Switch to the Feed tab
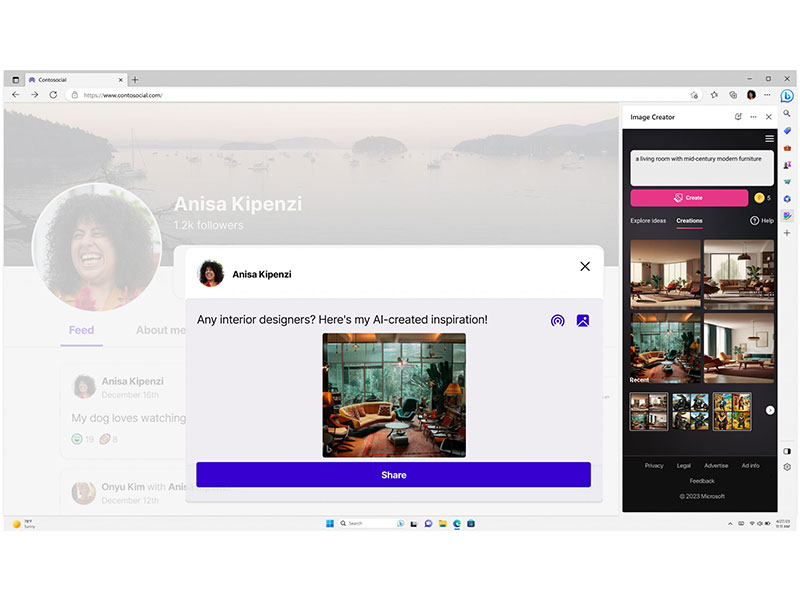The image size is (800, 600). coord(82,331)
